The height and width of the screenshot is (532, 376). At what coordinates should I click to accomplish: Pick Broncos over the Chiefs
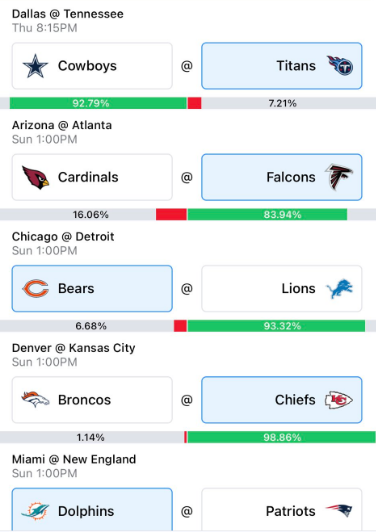click(x=92, y=400)
